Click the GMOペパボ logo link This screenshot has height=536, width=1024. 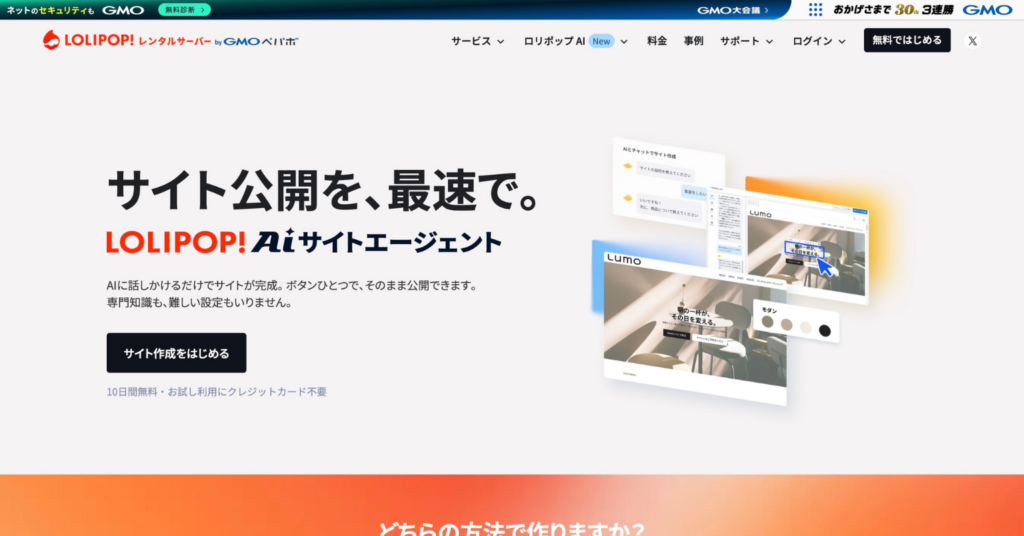point(261,41)
